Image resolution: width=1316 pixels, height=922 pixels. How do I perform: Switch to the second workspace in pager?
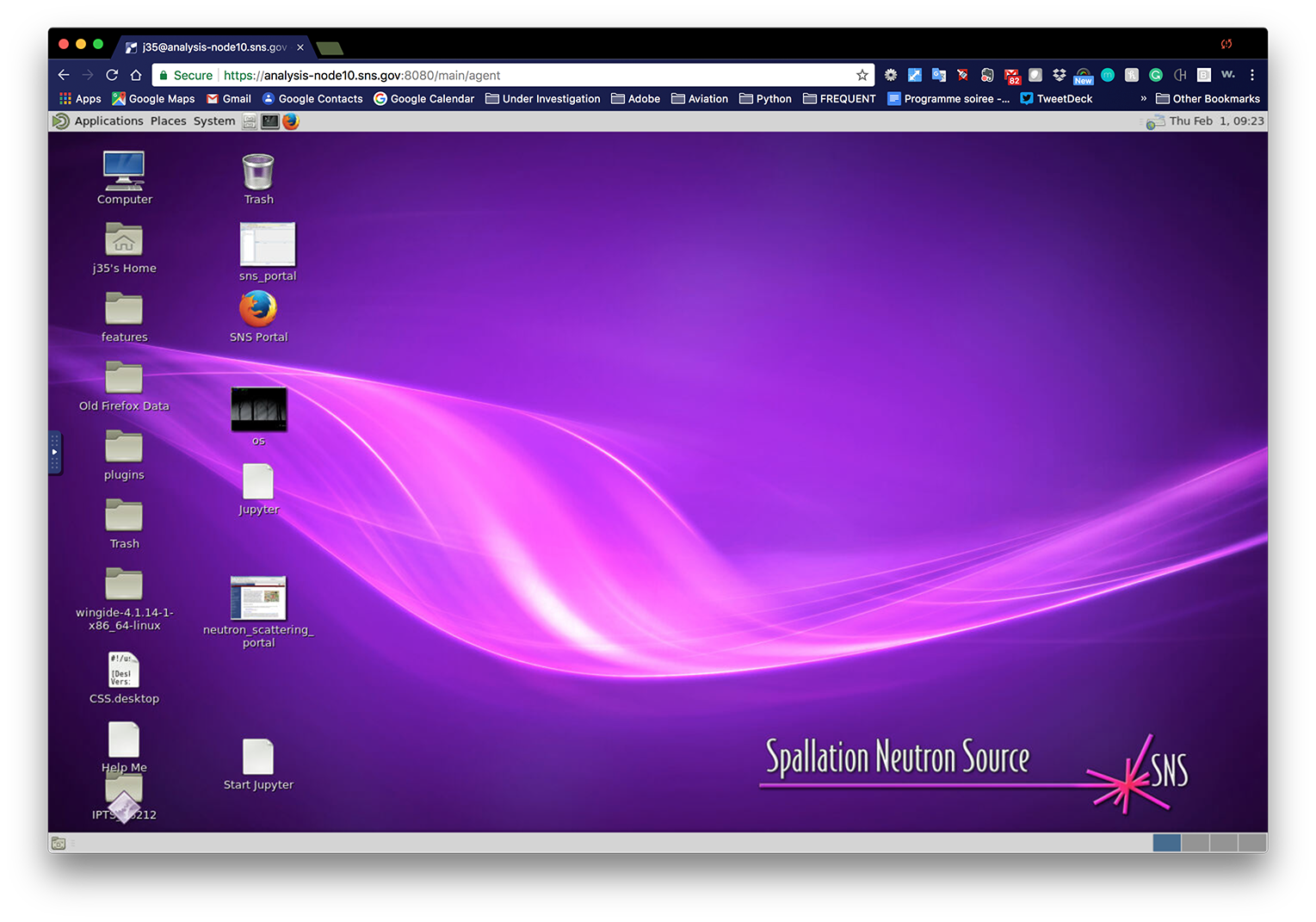tap(1195, 843)
